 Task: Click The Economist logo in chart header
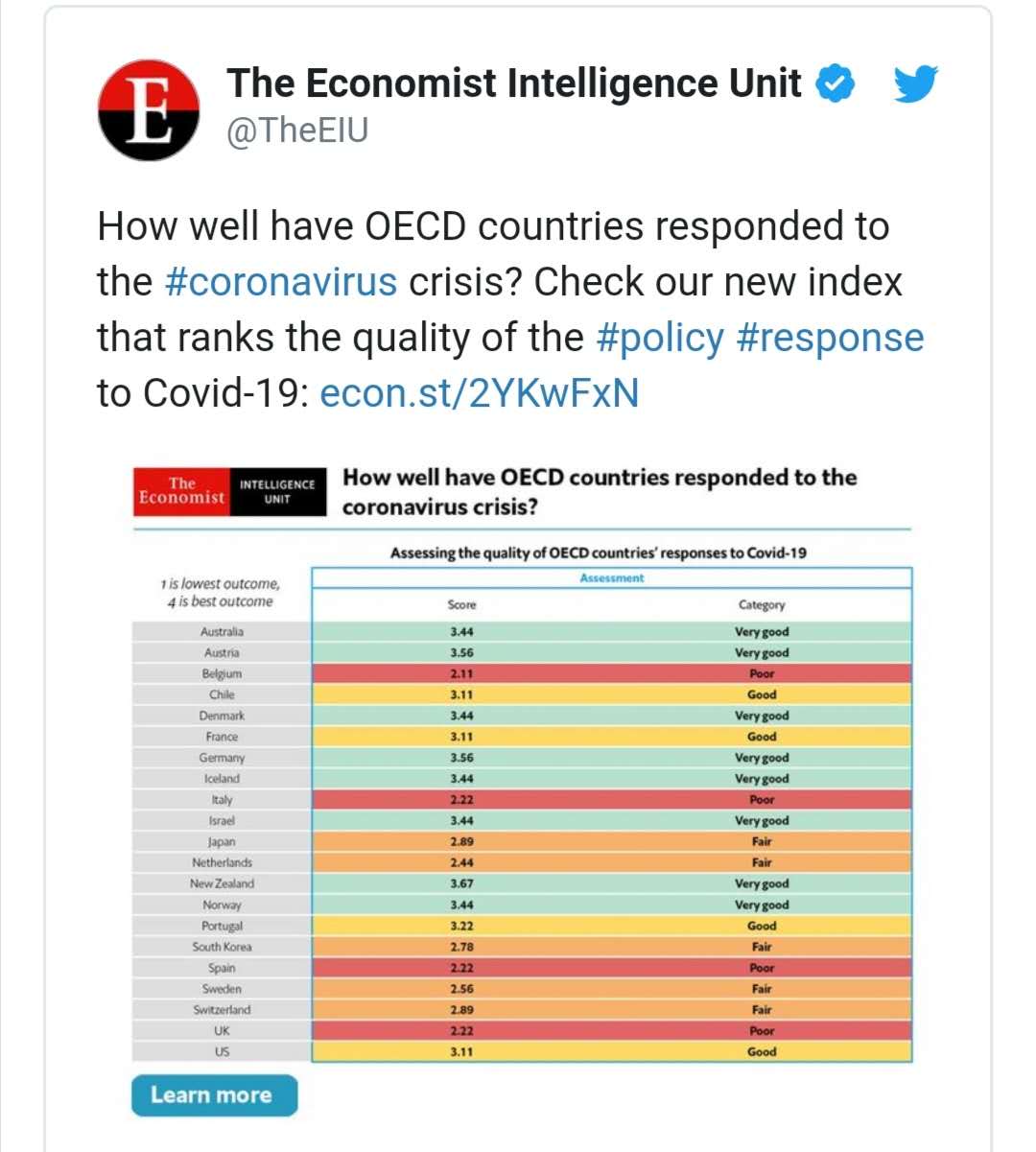181,490
